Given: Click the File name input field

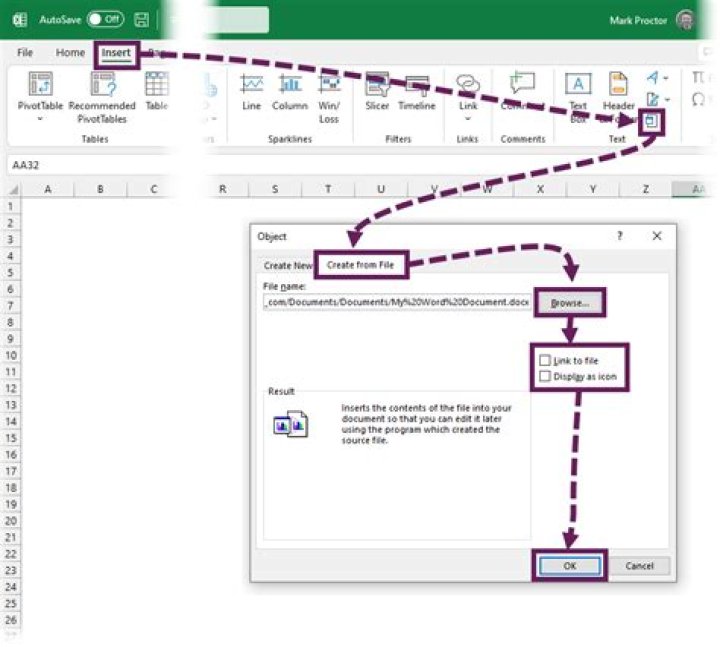Looking at the screenshot, I should click(397, 302).
